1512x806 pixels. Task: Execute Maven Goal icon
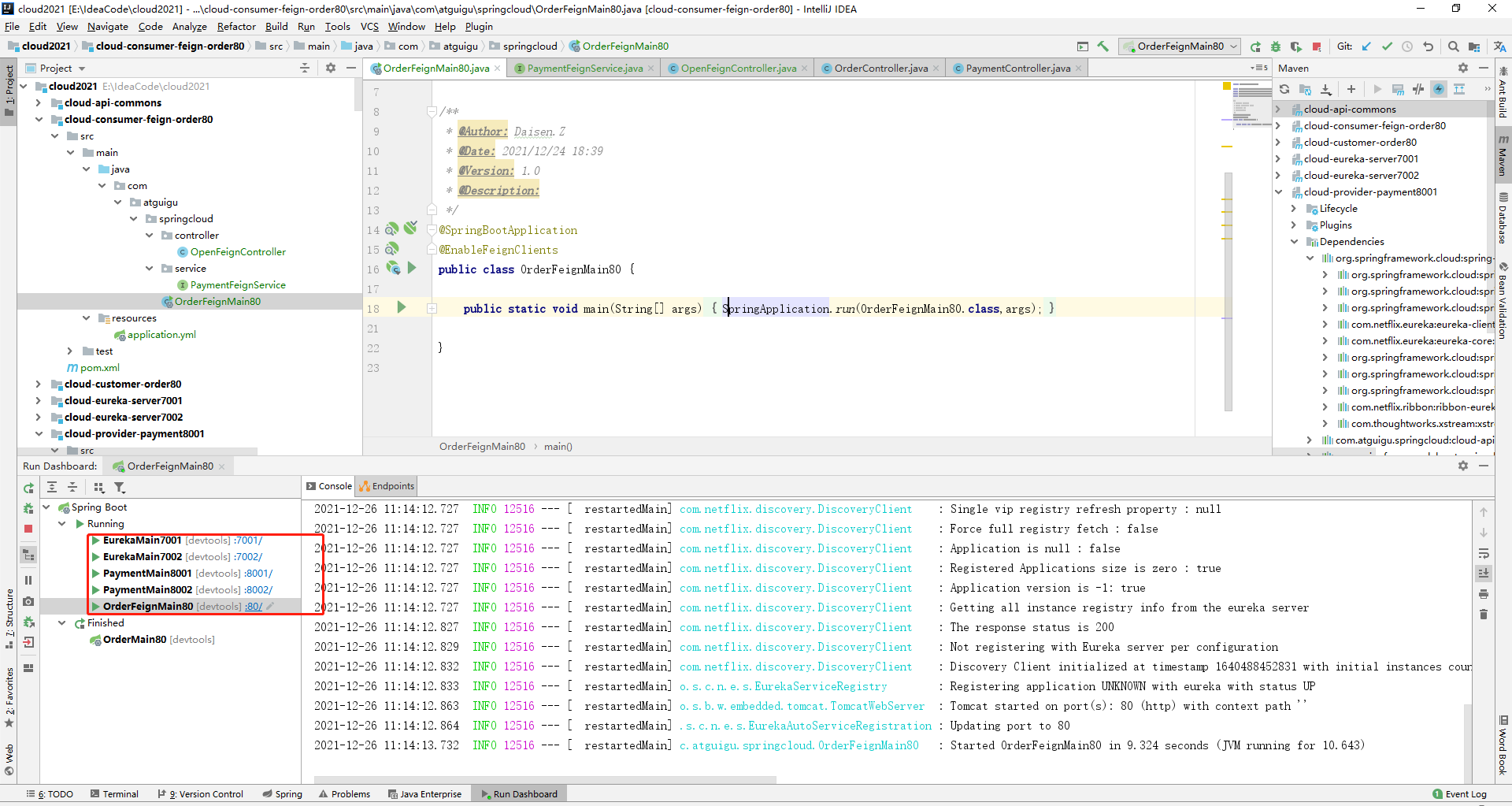[x=1398, y=89]
